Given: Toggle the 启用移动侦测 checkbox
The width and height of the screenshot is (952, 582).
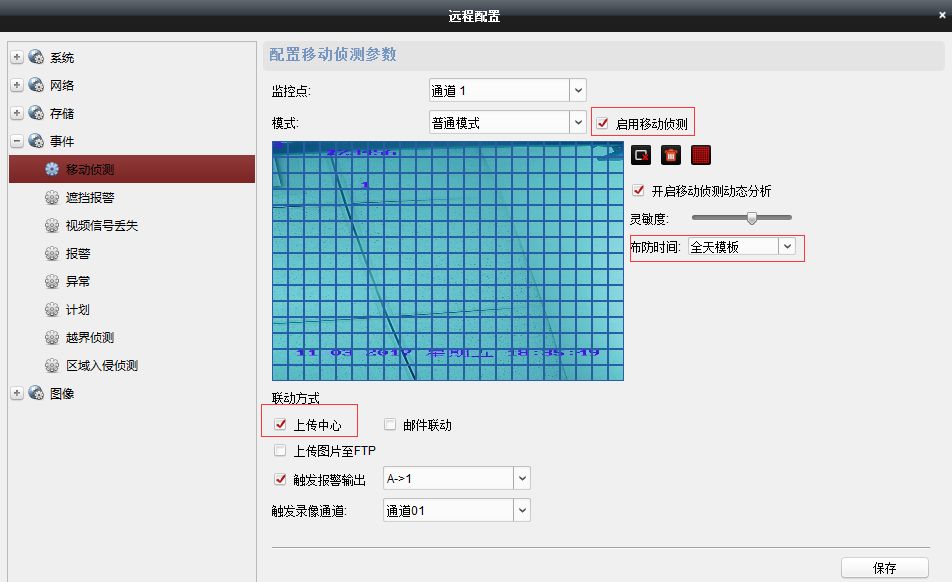Looking at the screenshot, I should point(602,124).
